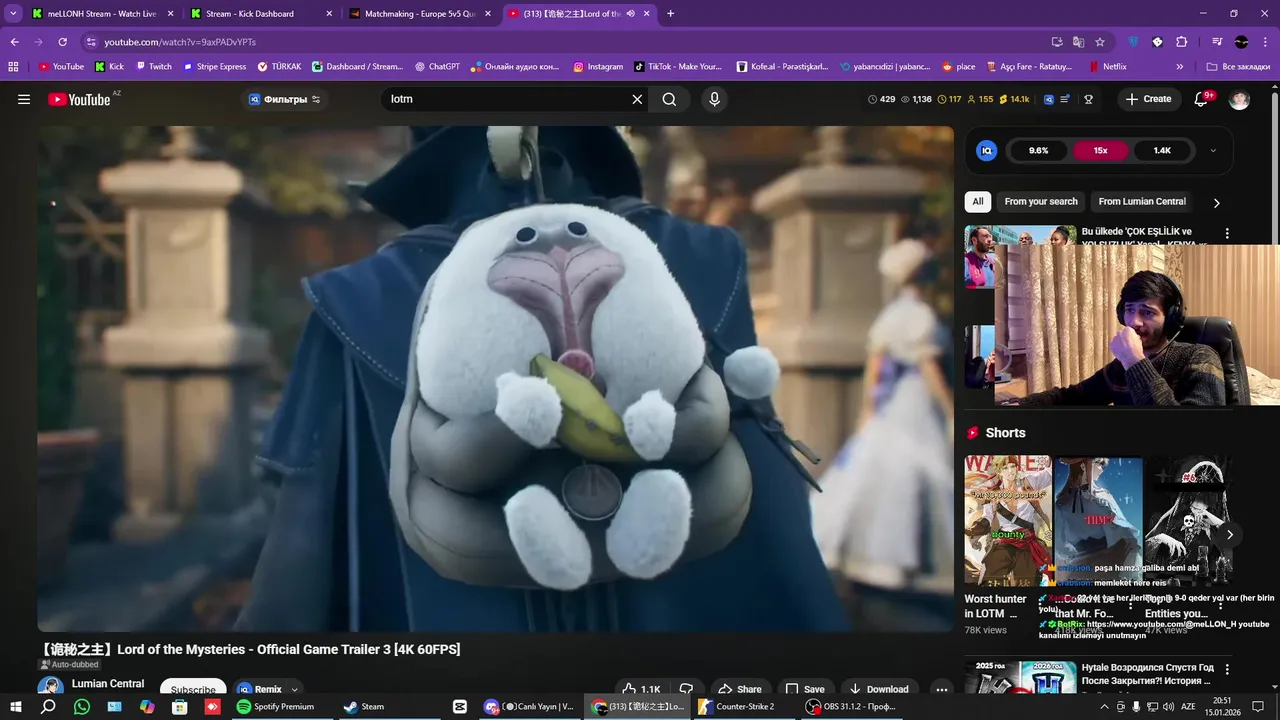The image size is (1280, 720).
Task: Select the 'From your search' chip
Action: click(1041, 202)
